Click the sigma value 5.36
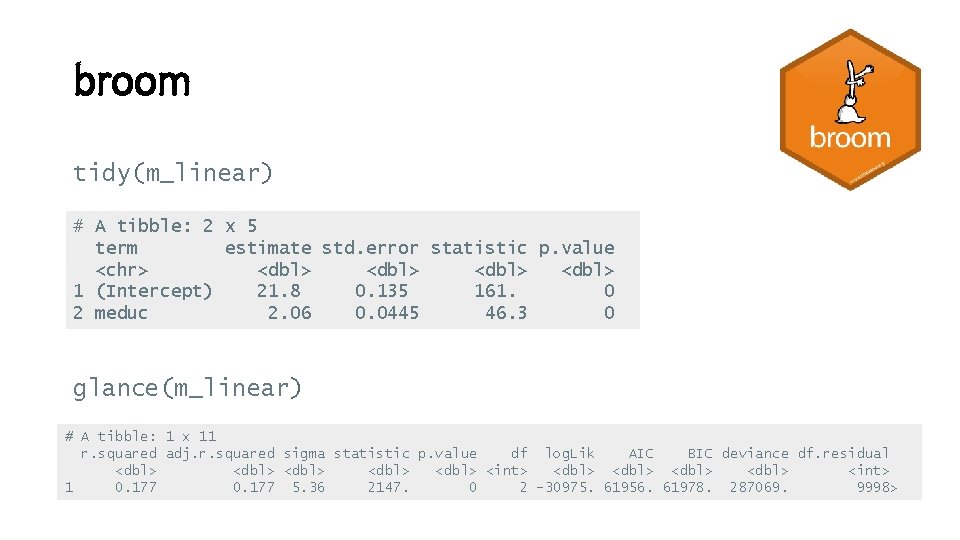The width and height of the screenshot is (960, 540). 308,487
